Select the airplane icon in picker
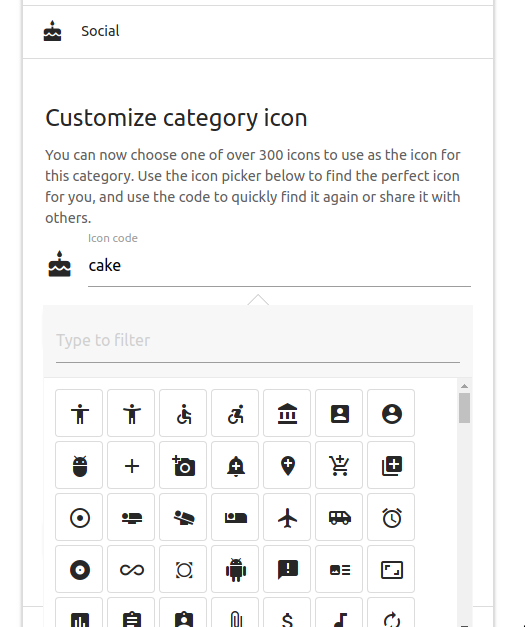The height and width of the screenshot is (627, 525). pos(287,517)
